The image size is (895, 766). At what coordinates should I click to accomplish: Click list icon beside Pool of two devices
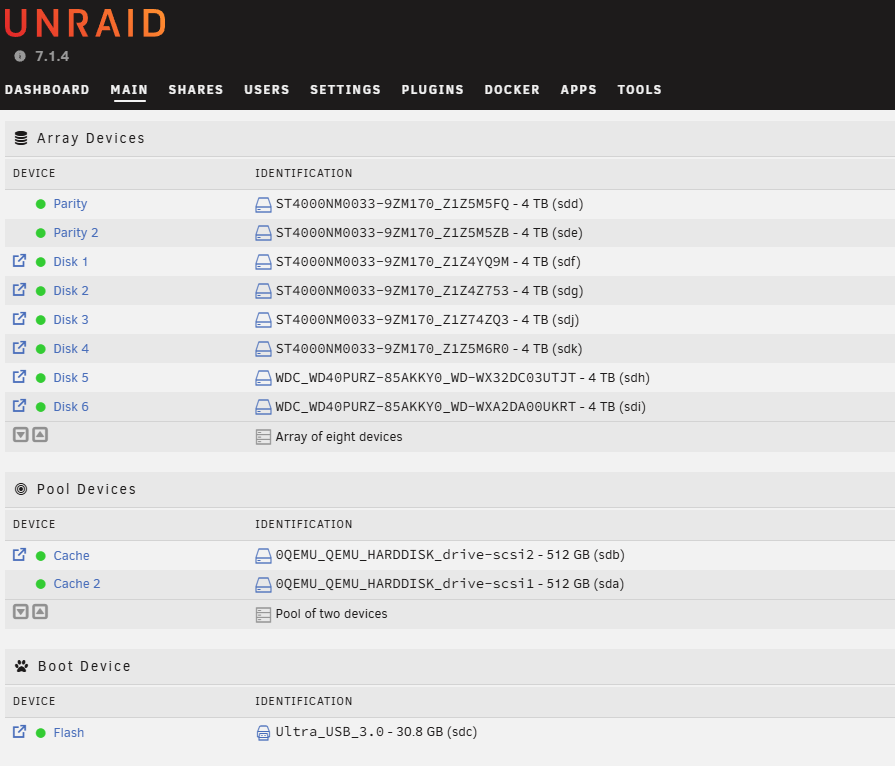coord(263,615)
